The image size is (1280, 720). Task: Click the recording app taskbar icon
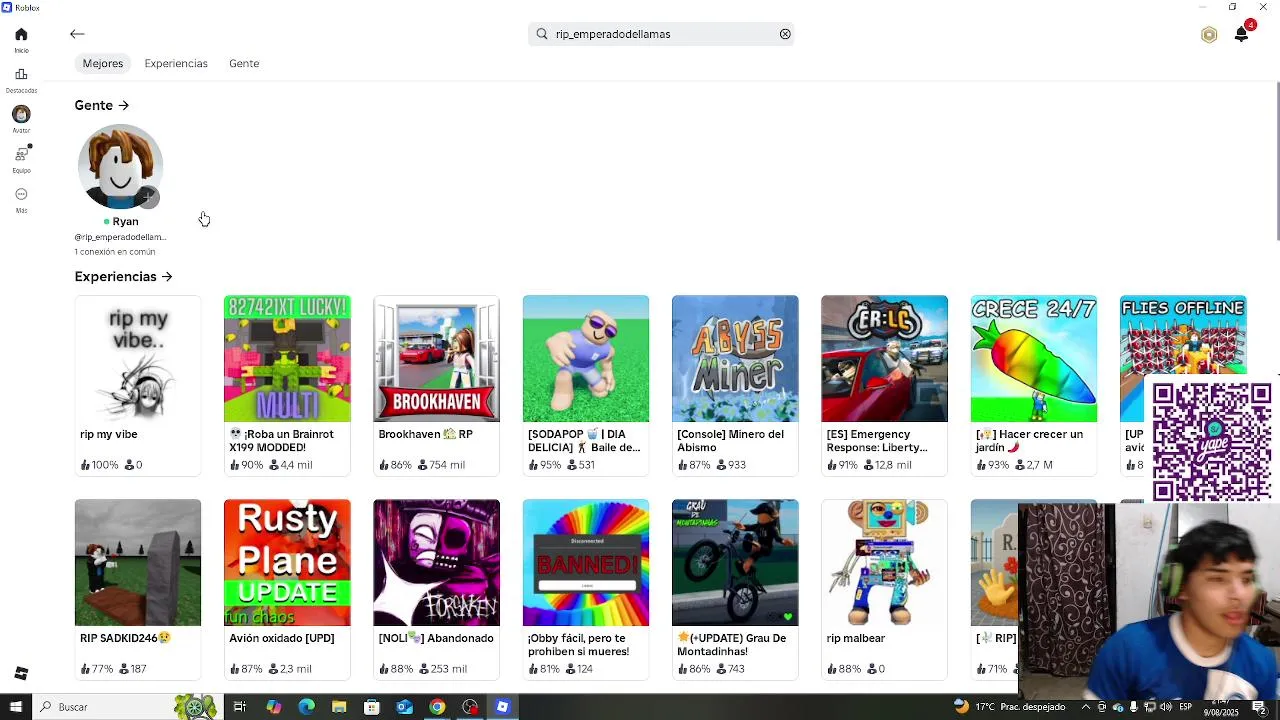coord(470,707)
